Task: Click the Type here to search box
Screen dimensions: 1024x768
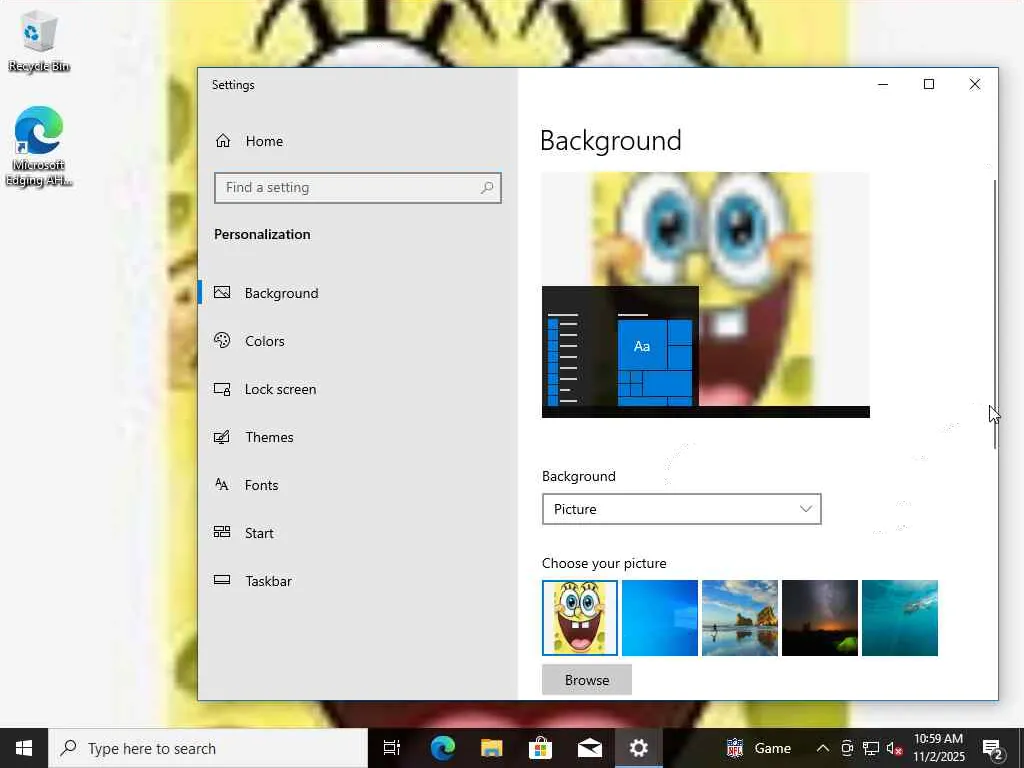Action: pyautogui.click(x=208, y=748)
